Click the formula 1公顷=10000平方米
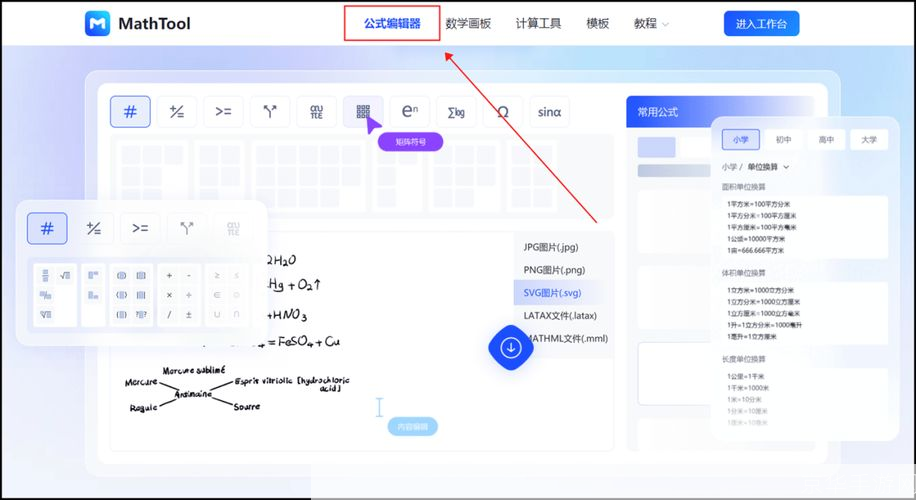The width and height of the screenshot is (916, 500). [756, 239]
